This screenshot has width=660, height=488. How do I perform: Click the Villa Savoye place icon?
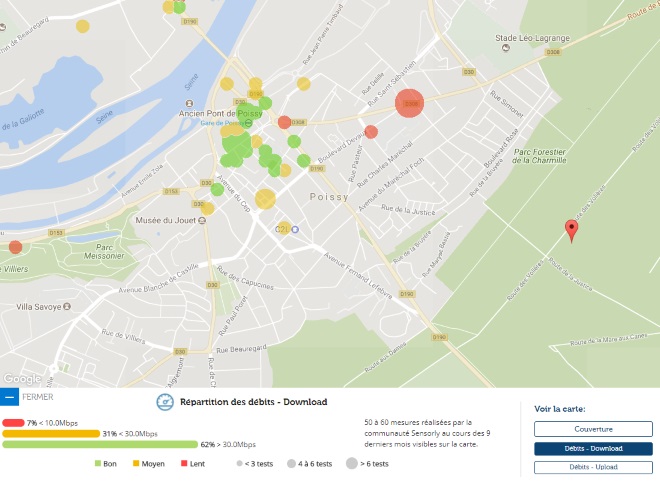pos(67,307)
